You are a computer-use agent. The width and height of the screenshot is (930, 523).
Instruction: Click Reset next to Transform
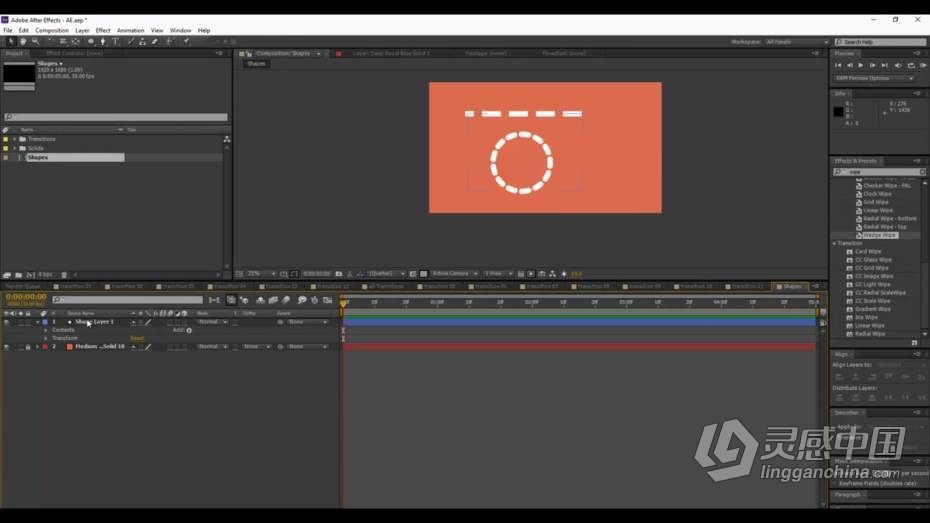[x=137, y=339]
